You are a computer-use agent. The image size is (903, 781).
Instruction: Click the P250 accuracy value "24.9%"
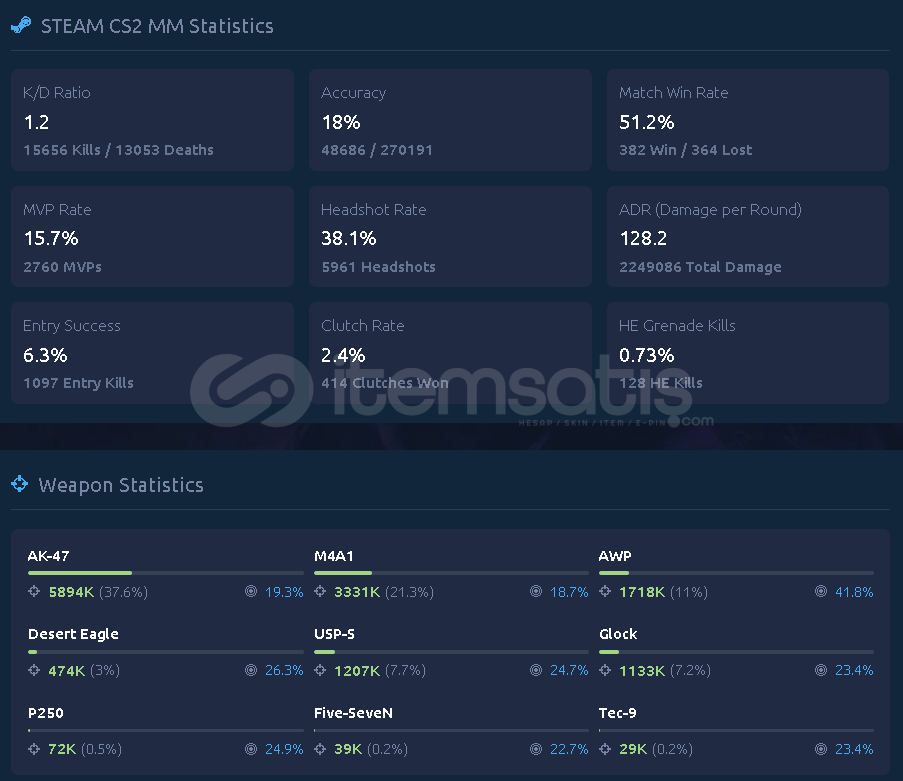[284, 749]
